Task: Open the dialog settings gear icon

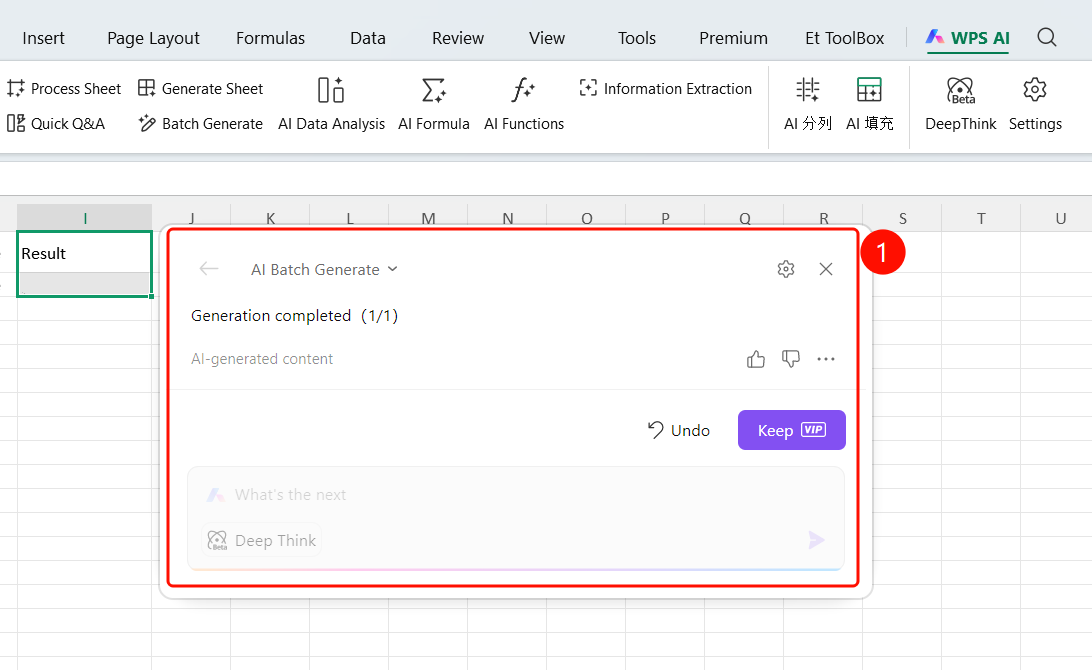Action: [786, 269]
